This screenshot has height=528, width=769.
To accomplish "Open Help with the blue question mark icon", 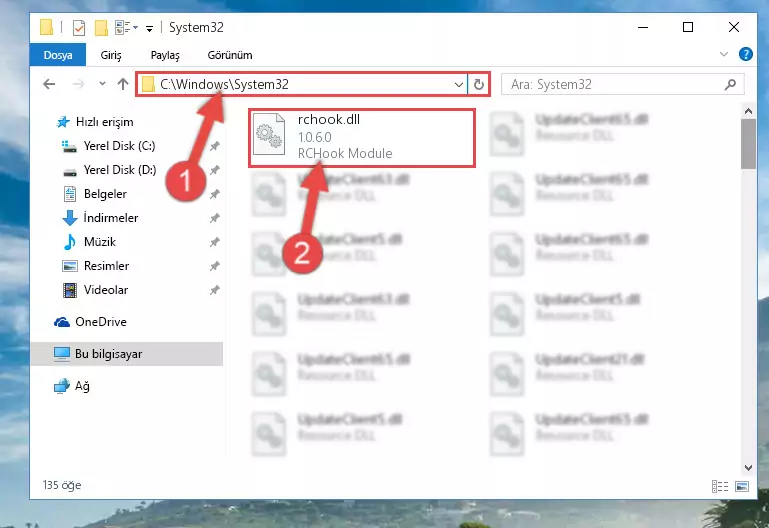I will point(745,54).
